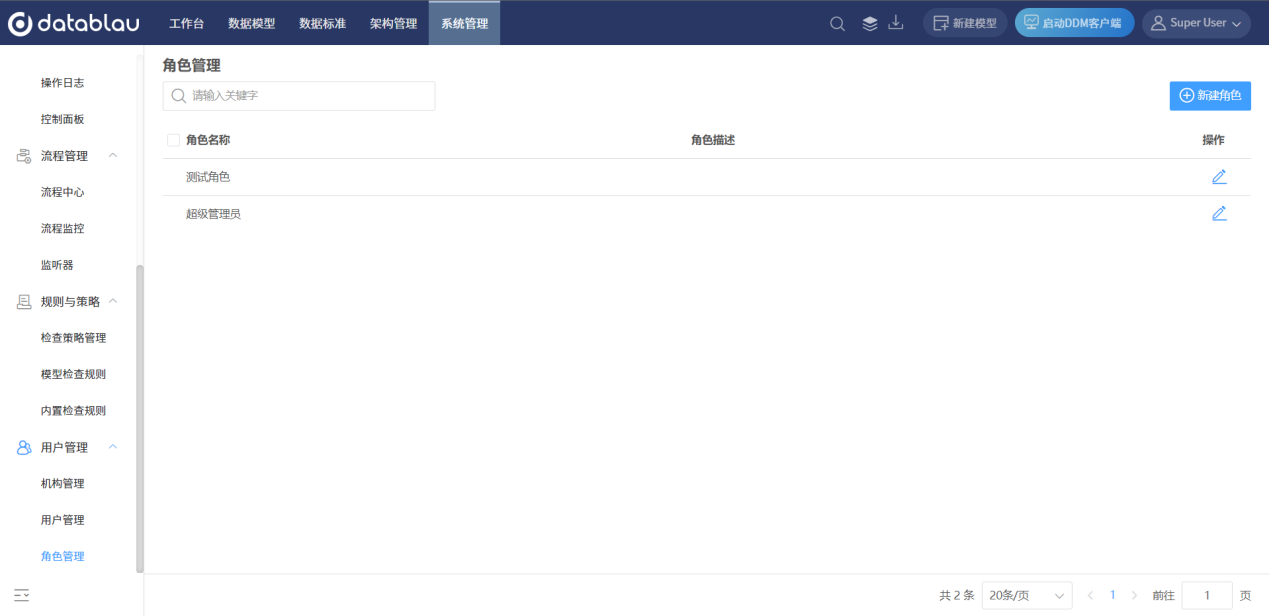Select 角色管理 in the sidebar
Image resolution: width=1269 pixels, height=616 pixels.
pyautogui.click(x=62, y=556)
